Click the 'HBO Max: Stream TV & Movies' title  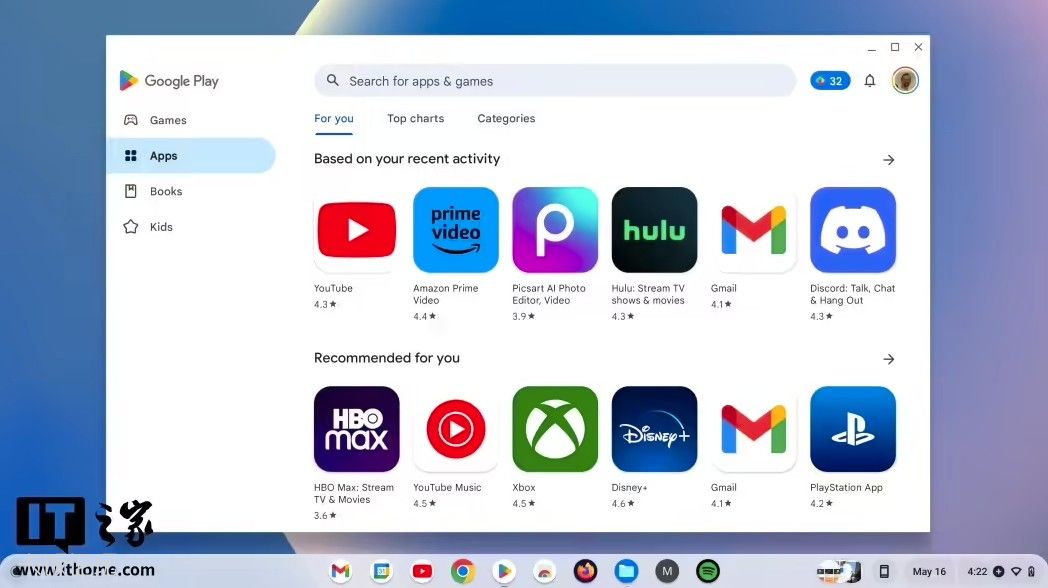pyautogui.click(x=354, y=493)
